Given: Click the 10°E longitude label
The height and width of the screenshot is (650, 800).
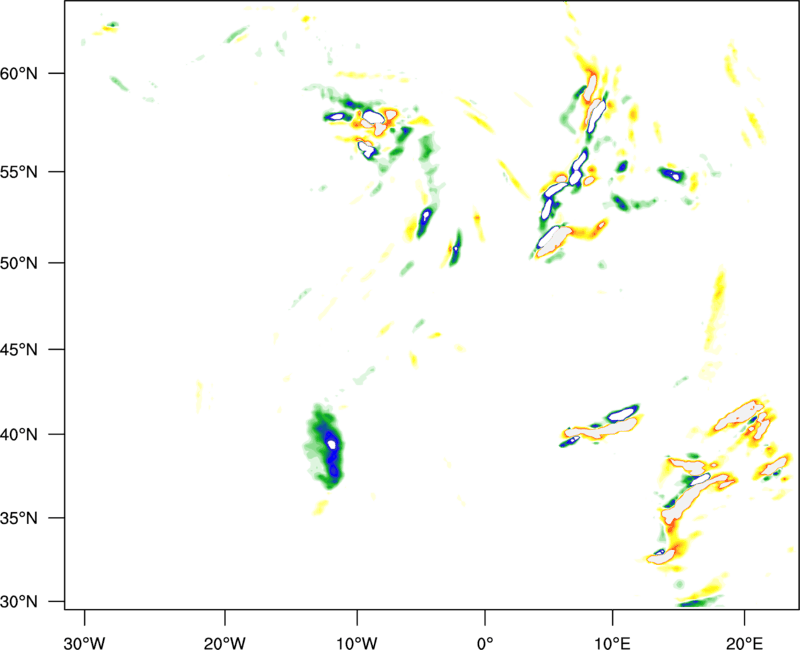Looking at the screenshot, I should [x=612, y=643].
